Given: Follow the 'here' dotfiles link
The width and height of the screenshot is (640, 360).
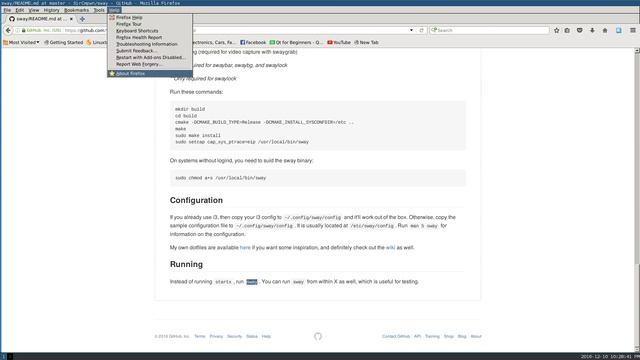Looking at the screenshot, I should [245, 247].
